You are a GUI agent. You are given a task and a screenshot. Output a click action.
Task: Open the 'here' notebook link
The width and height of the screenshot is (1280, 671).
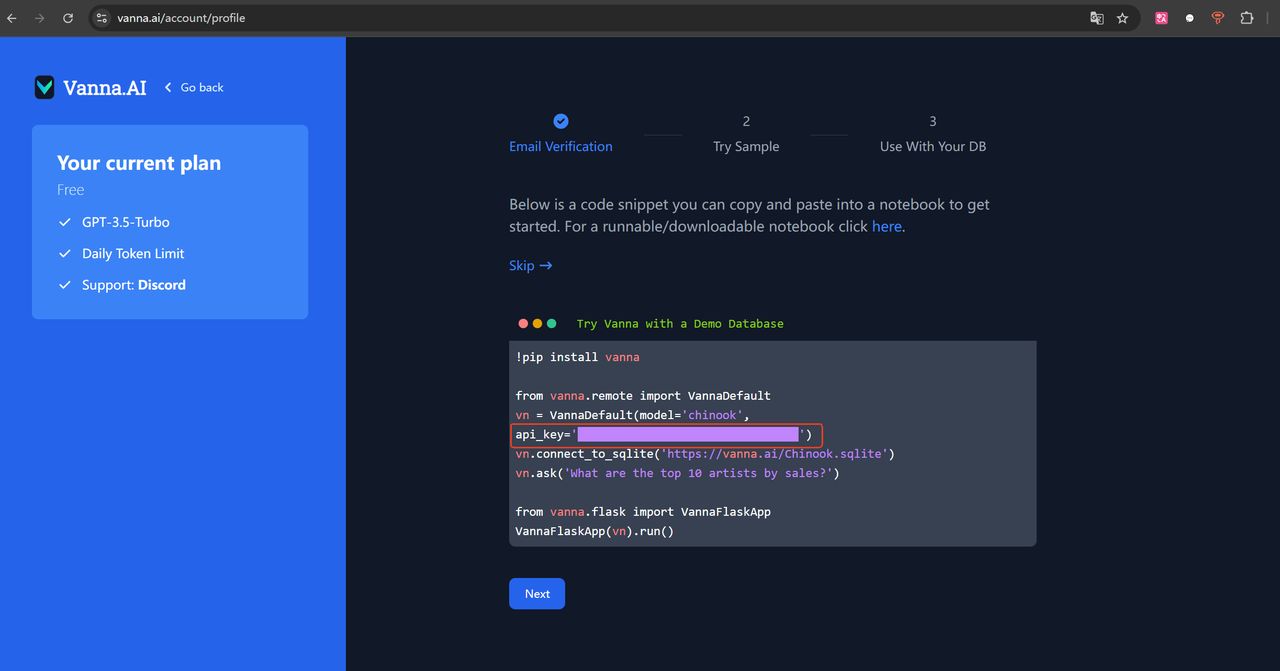point(886,226)
